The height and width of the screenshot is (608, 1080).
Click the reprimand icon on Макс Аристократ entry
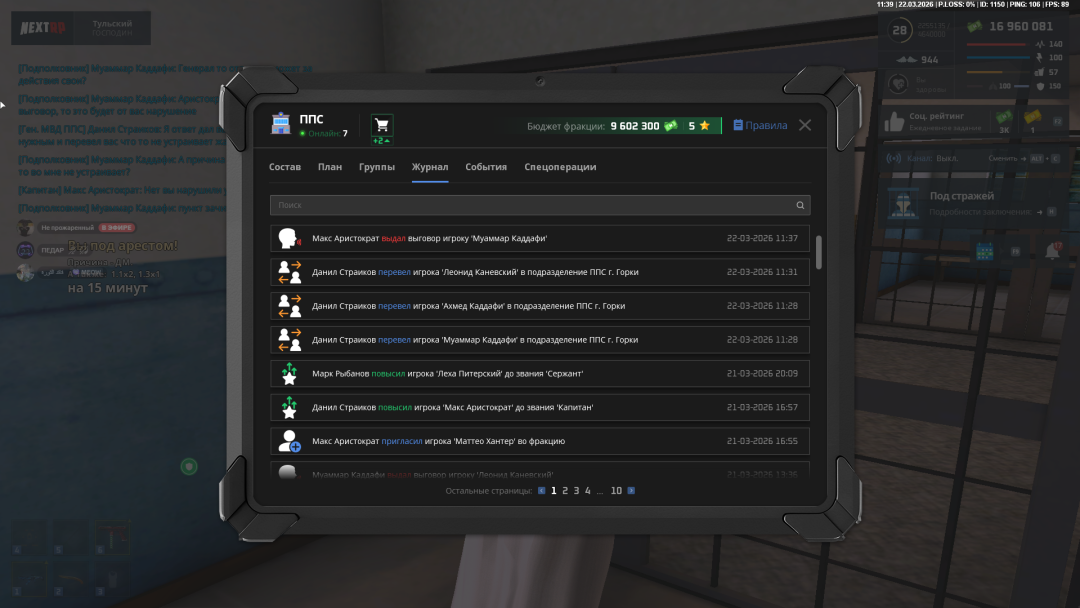[289, 238]
